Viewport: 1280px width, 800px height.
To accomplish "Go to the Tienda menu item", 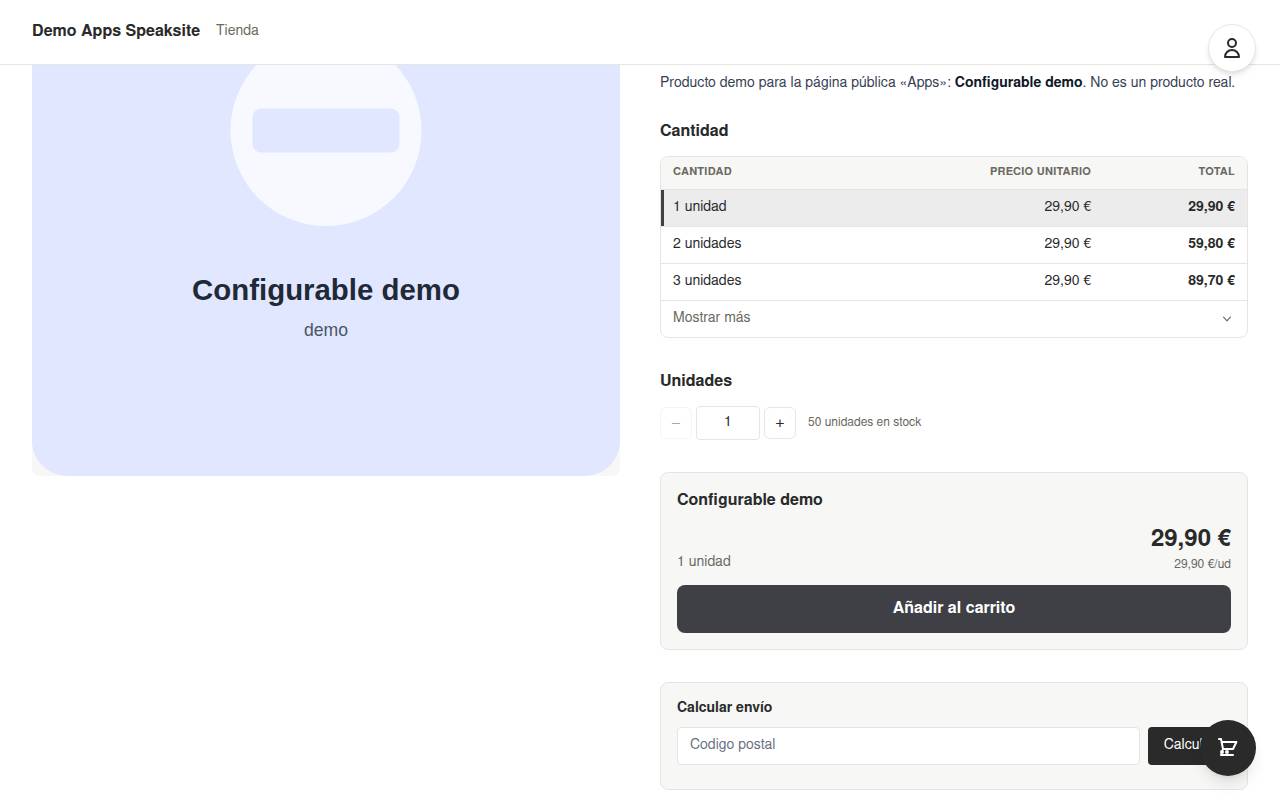I will point(237,30).
